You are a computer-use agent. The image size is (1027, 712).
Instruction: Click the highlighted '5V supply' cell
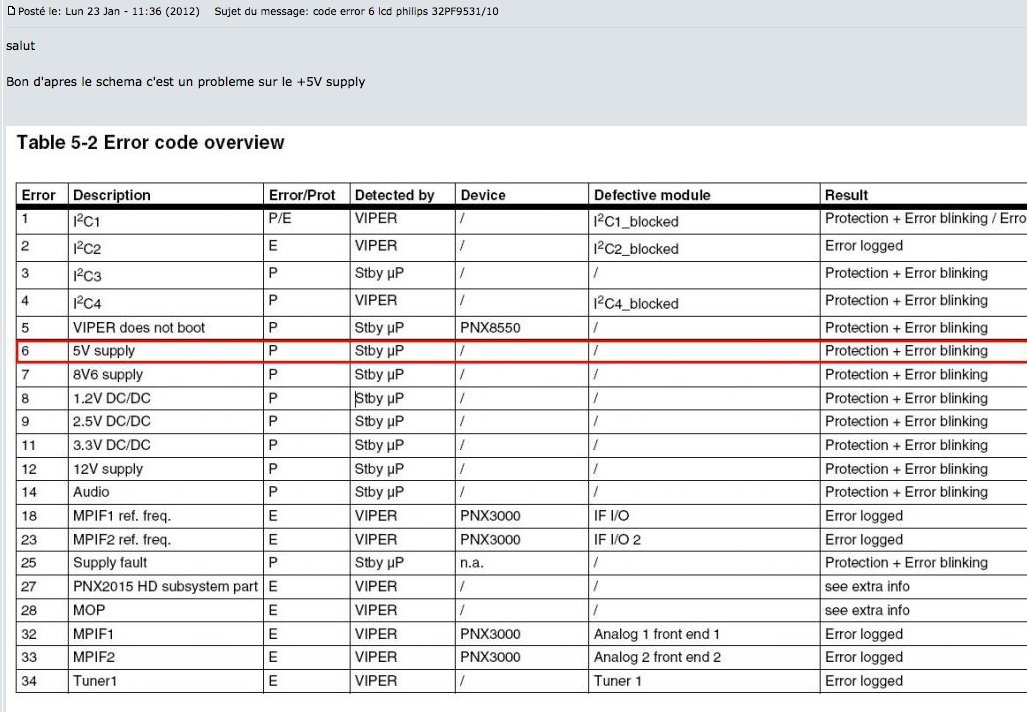click(x=104, y=351)
